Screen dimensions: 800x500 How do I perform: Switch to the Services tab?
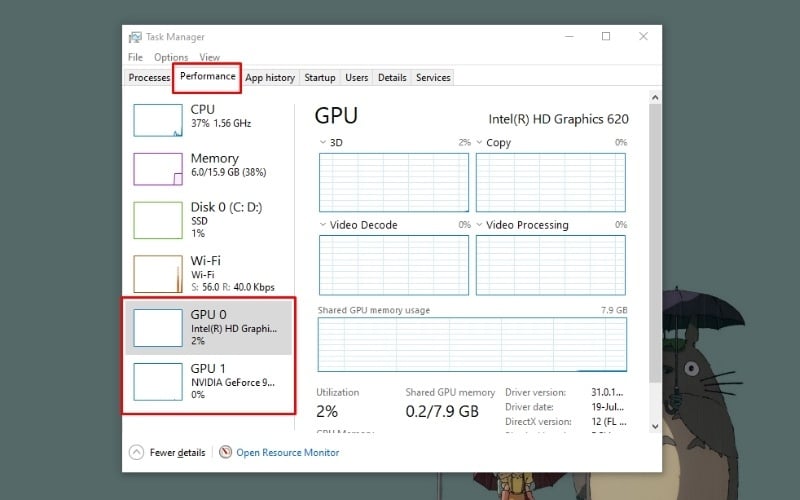pos(433,78)
